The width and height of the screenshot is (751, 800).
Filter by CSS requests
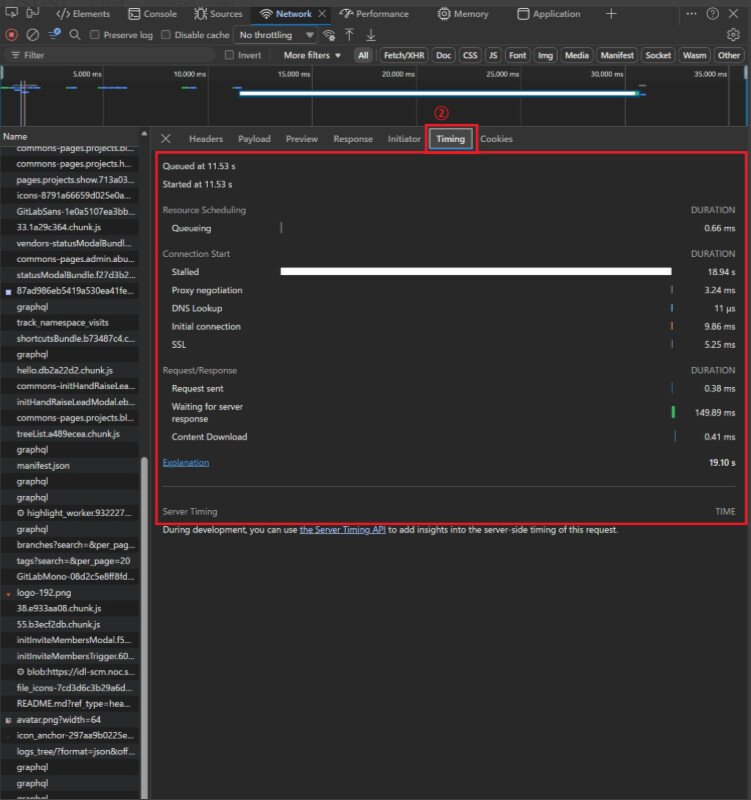pyautogui.click(x=470, y=55)
